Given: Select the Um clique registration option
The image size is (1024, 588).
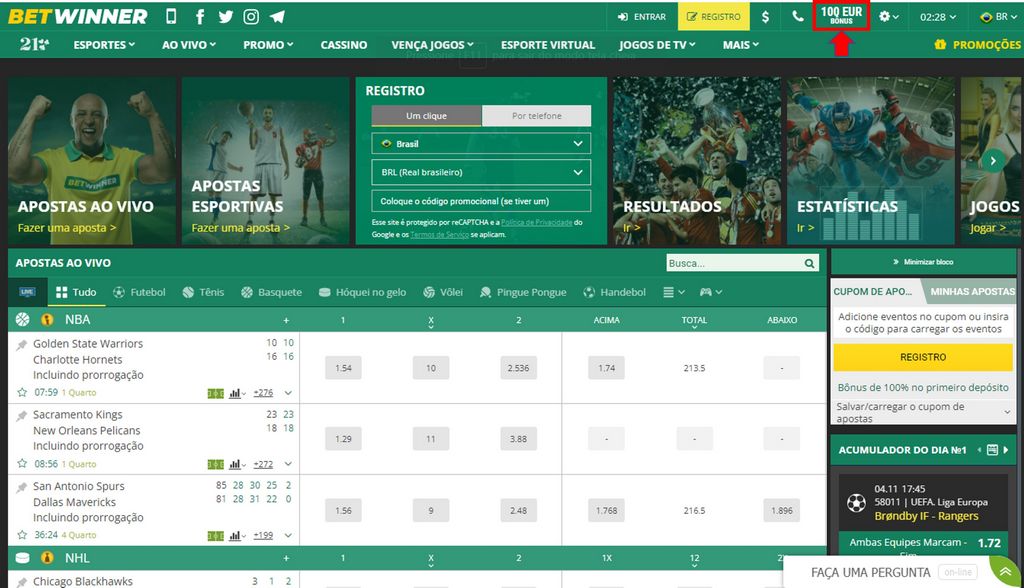Looking at the screenshot, I should (426, 116).
